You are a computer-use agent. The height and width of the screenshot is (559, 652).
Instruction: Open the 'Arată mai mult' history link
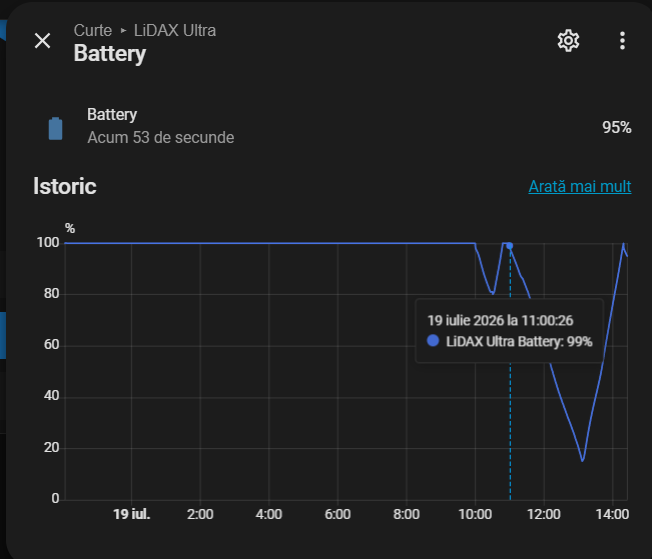click(x=580, y=186)
